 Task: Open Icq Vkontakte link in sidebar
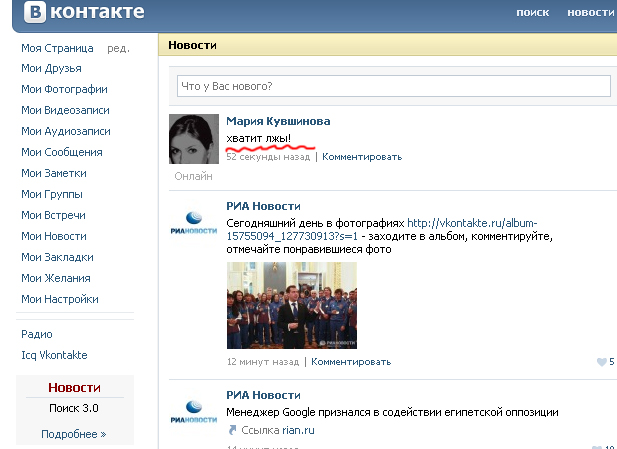[x=54, y=355]
